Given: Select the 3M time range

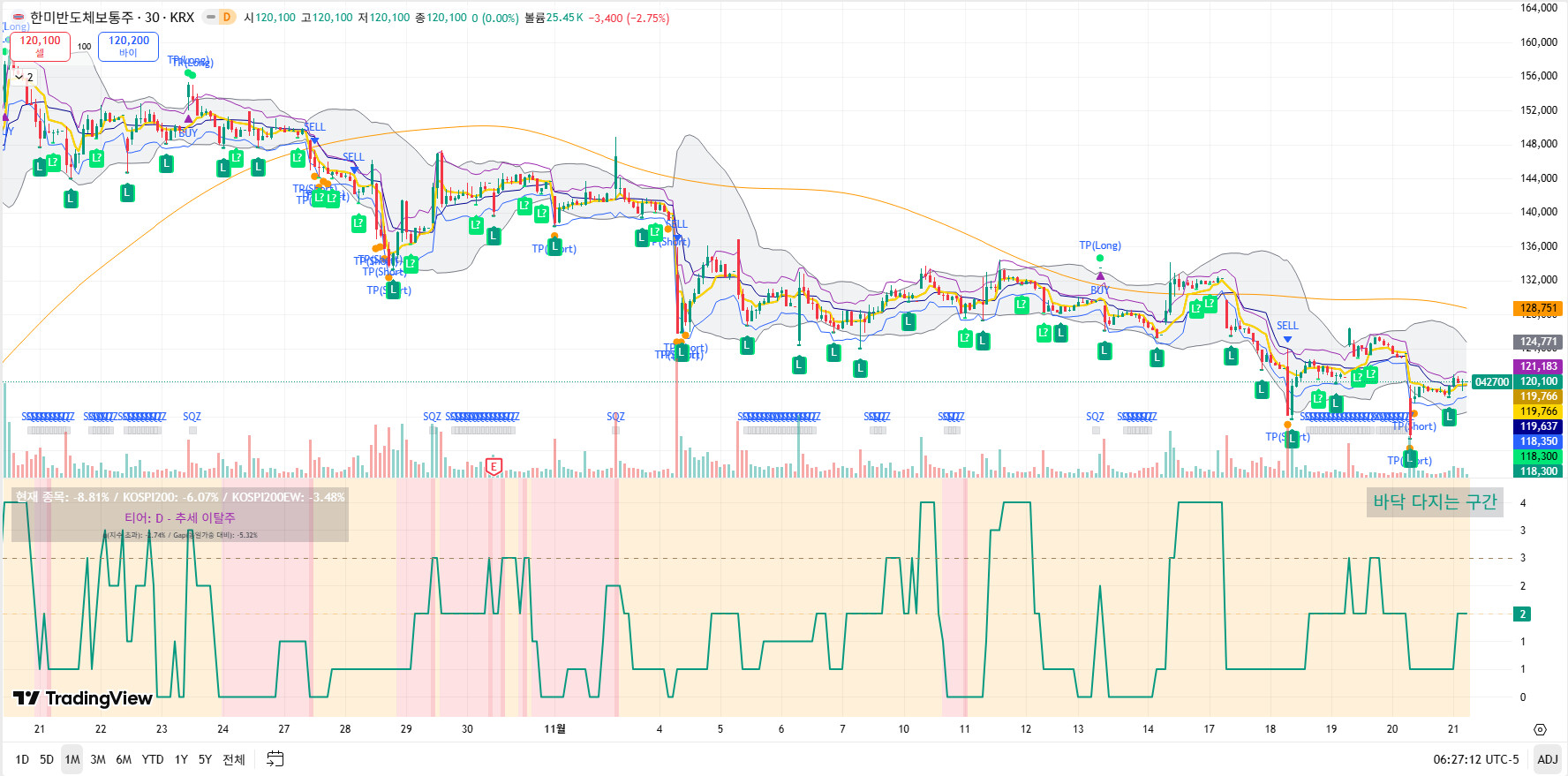Looking at the screenshot, I should pos(98,759).
